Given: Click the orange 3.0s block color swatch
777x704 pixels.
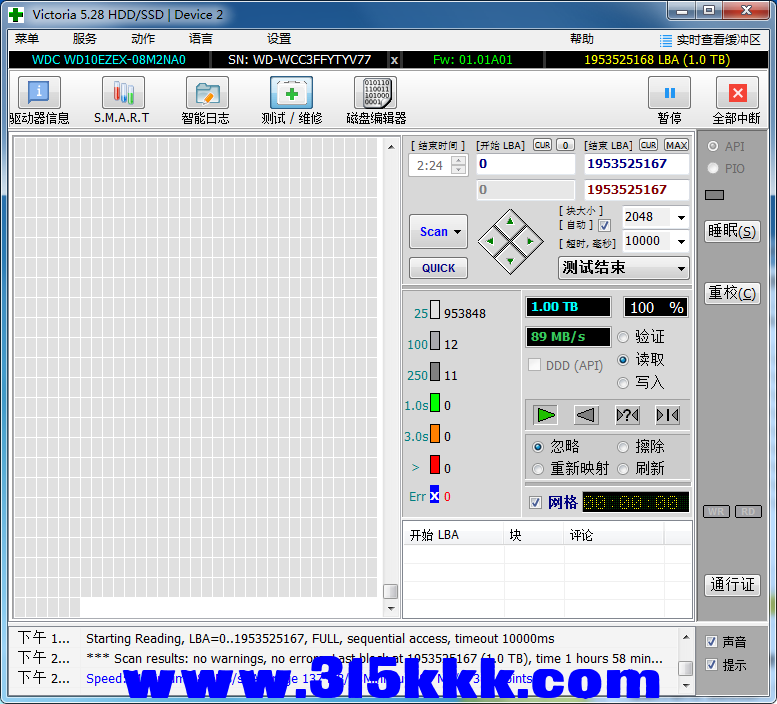Looking at the screenshot, I should point(435,433).
